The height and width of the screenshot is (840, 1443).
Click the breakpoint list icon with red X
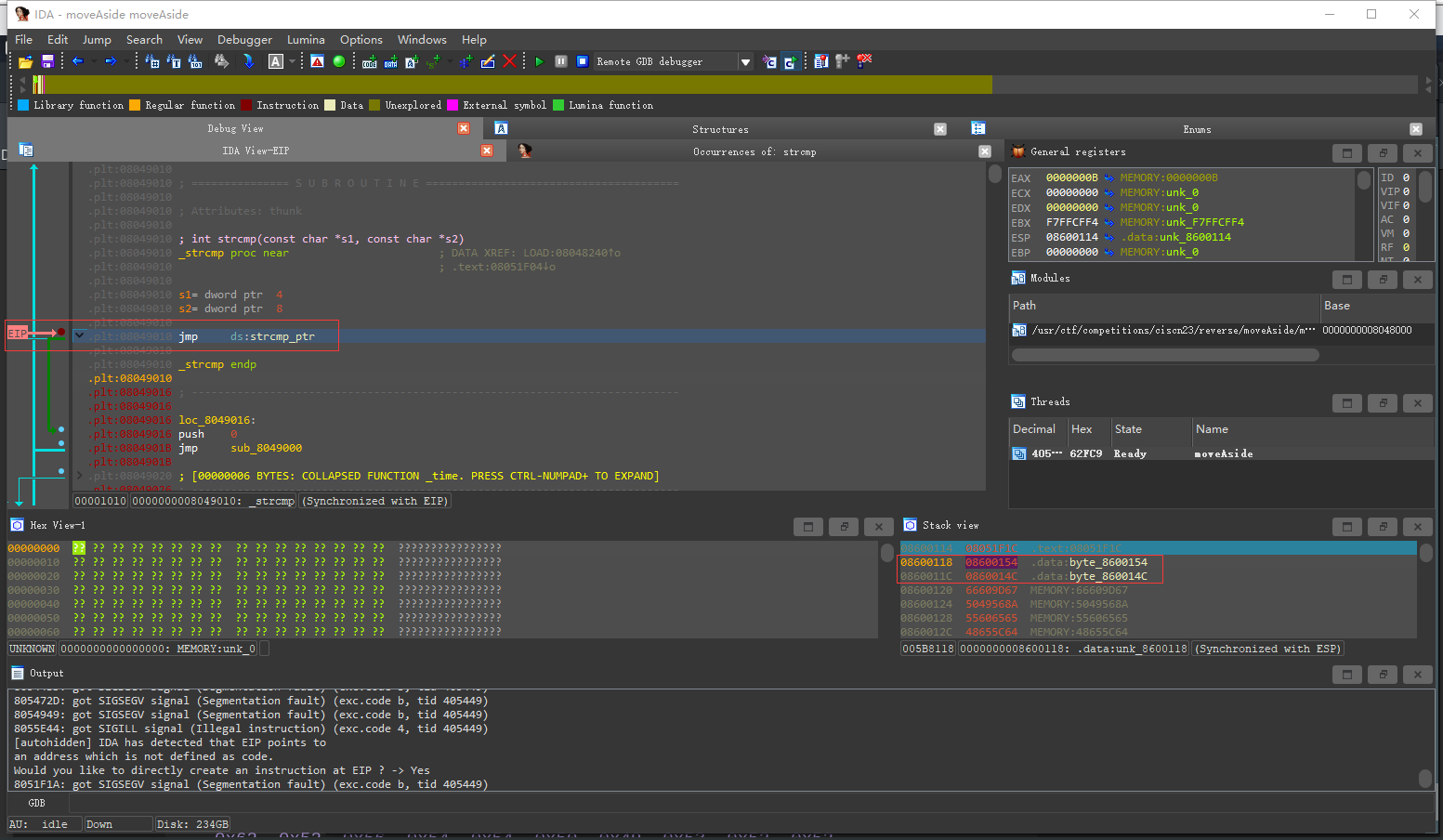(864, 61)
